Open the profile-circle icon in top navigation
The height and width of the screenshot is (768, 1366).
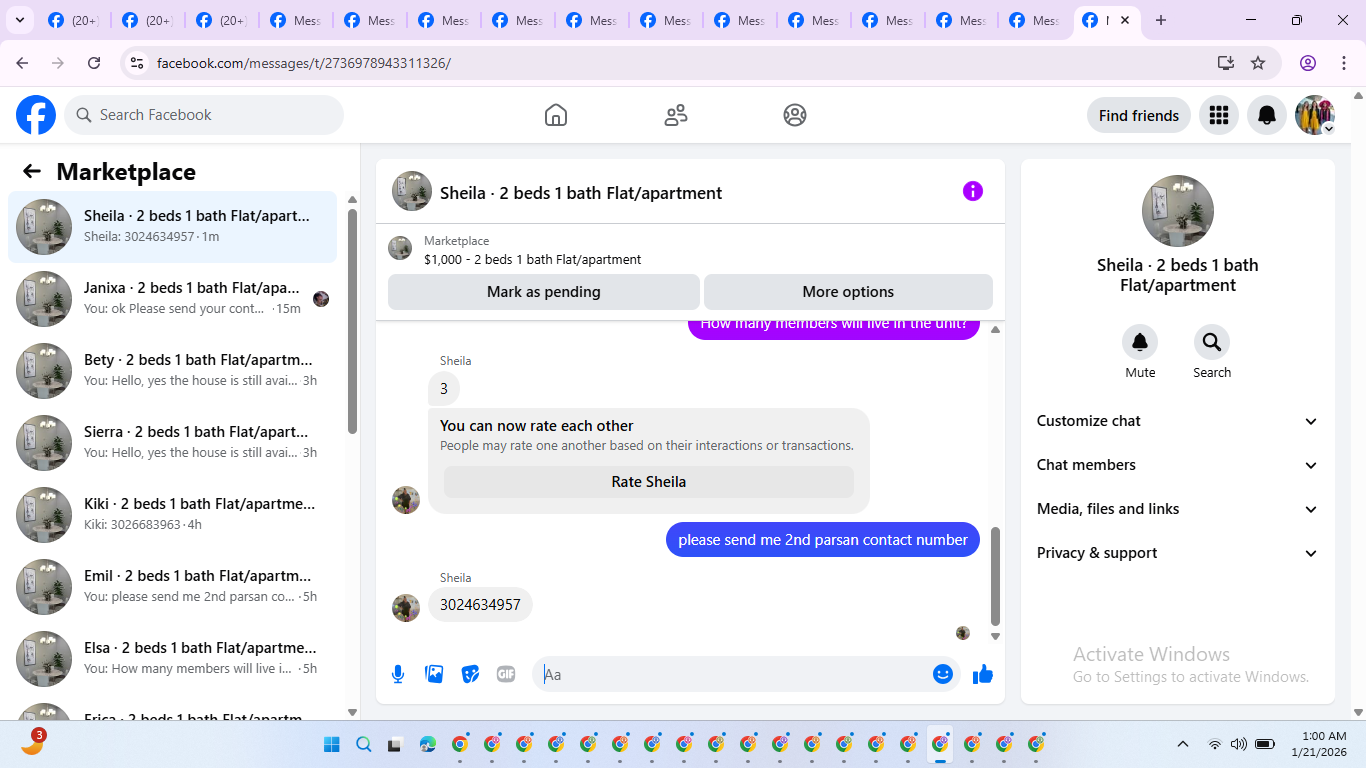click(x=795, y=115)
